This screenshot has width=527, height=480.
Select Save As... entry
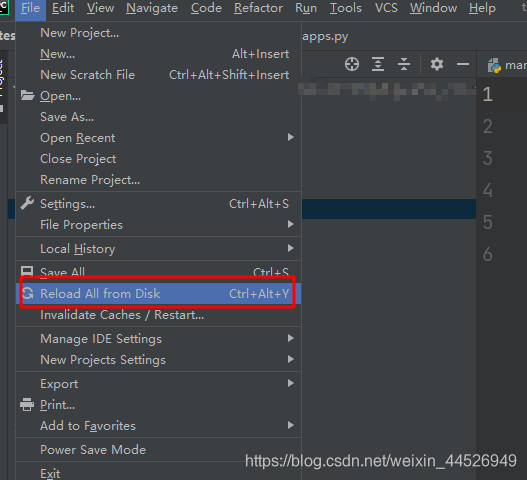click(158, 117)
